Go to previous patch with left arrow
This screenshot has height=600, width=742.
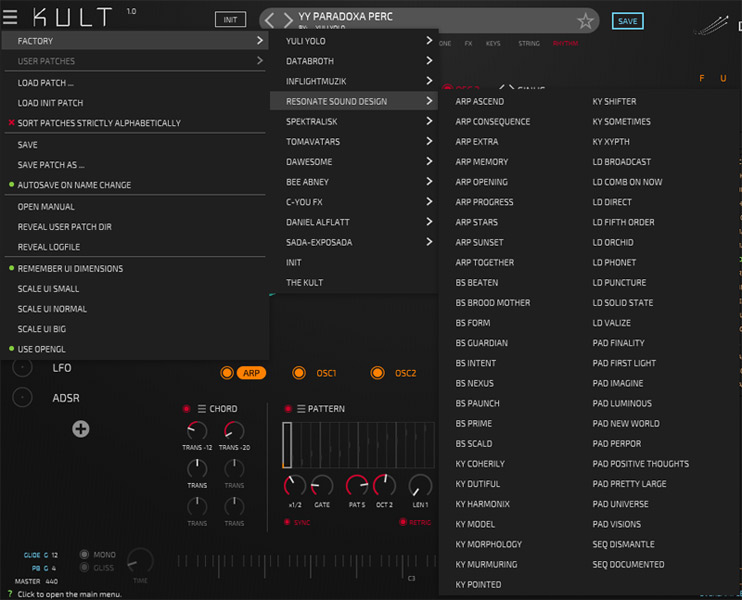tap(270, 20)
